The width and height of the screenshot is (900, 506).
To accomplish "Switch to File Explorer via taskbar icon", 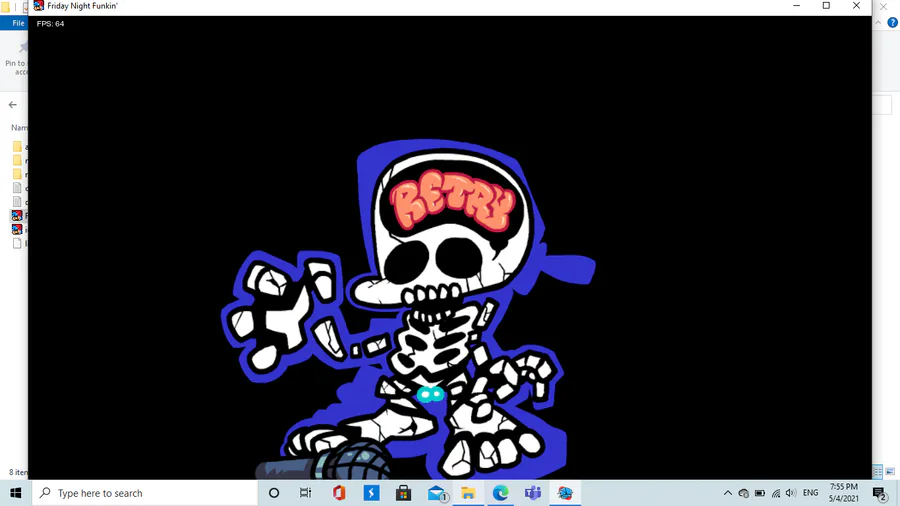I will coord(468,493).
